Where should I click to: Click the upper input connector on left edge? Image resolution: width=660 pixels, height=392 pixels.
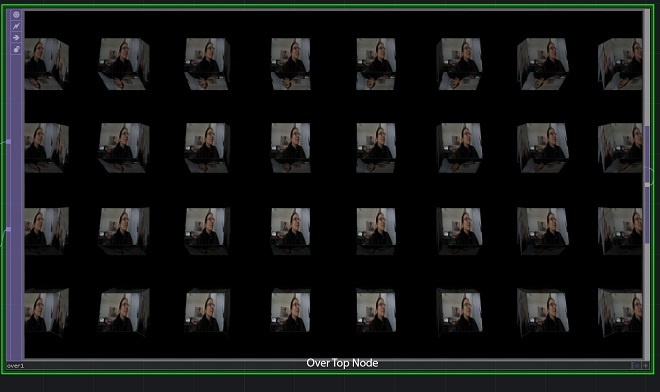[8, 142]
